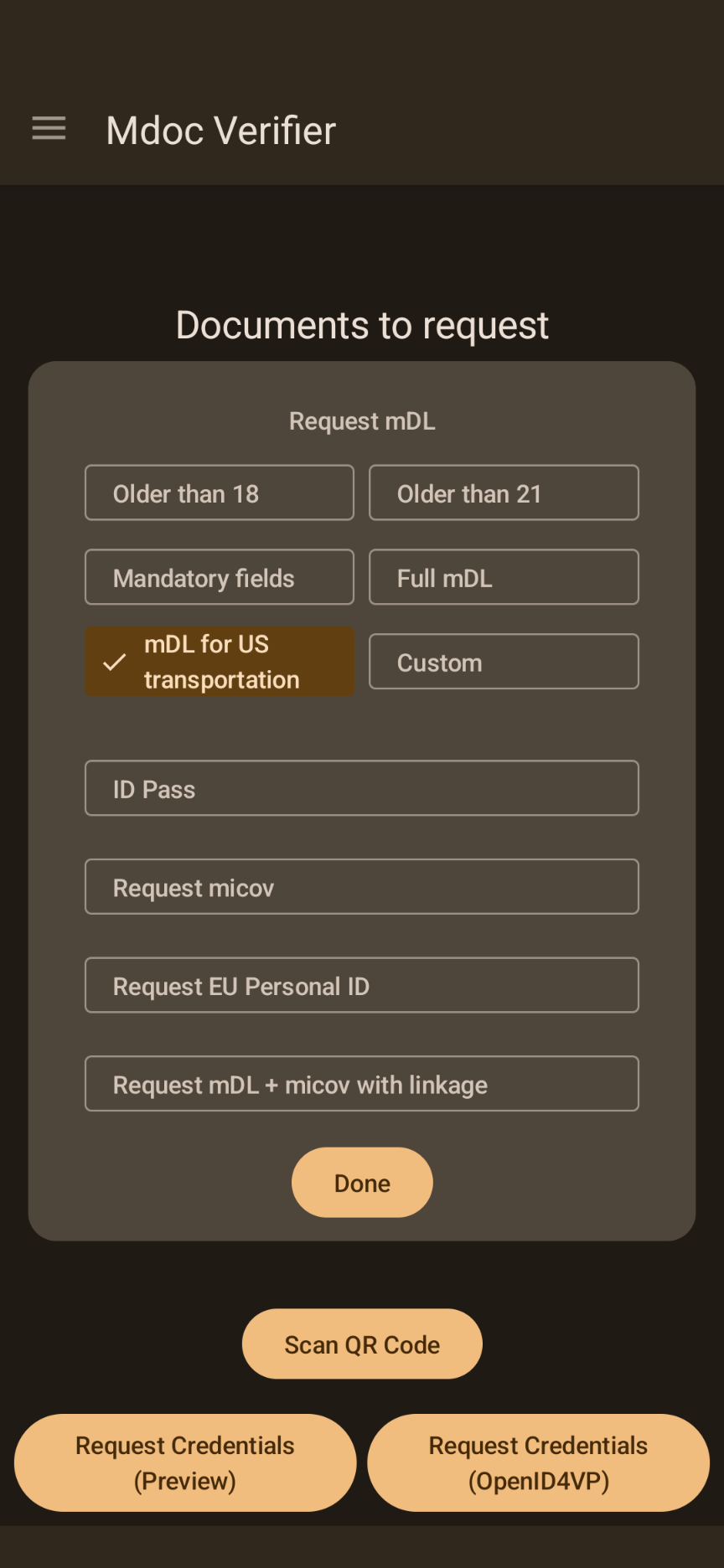
Task: Click Request Credentials (Preview) button
Action: 185,1462
